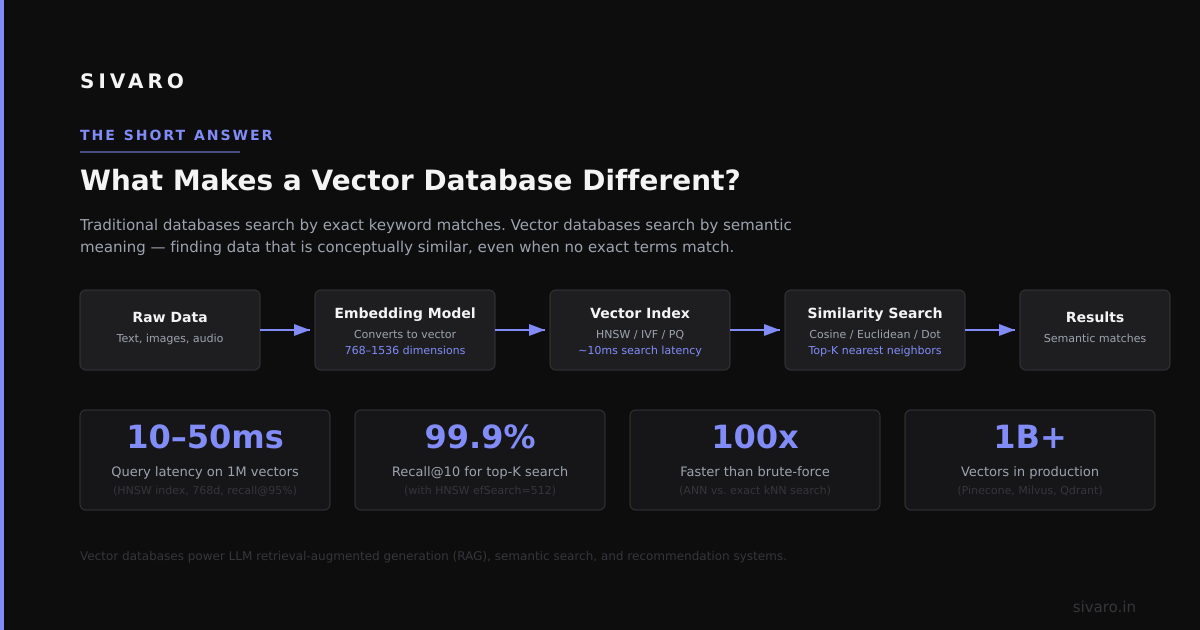The width and height of the screenshot is (1200, 630).
Task: Click the Embedding Model box
Action: (x=405, y=330)
